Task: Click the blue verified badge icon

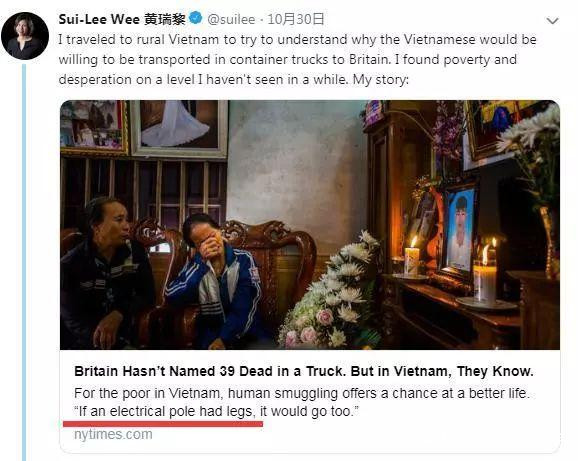Action: point(195,18)
